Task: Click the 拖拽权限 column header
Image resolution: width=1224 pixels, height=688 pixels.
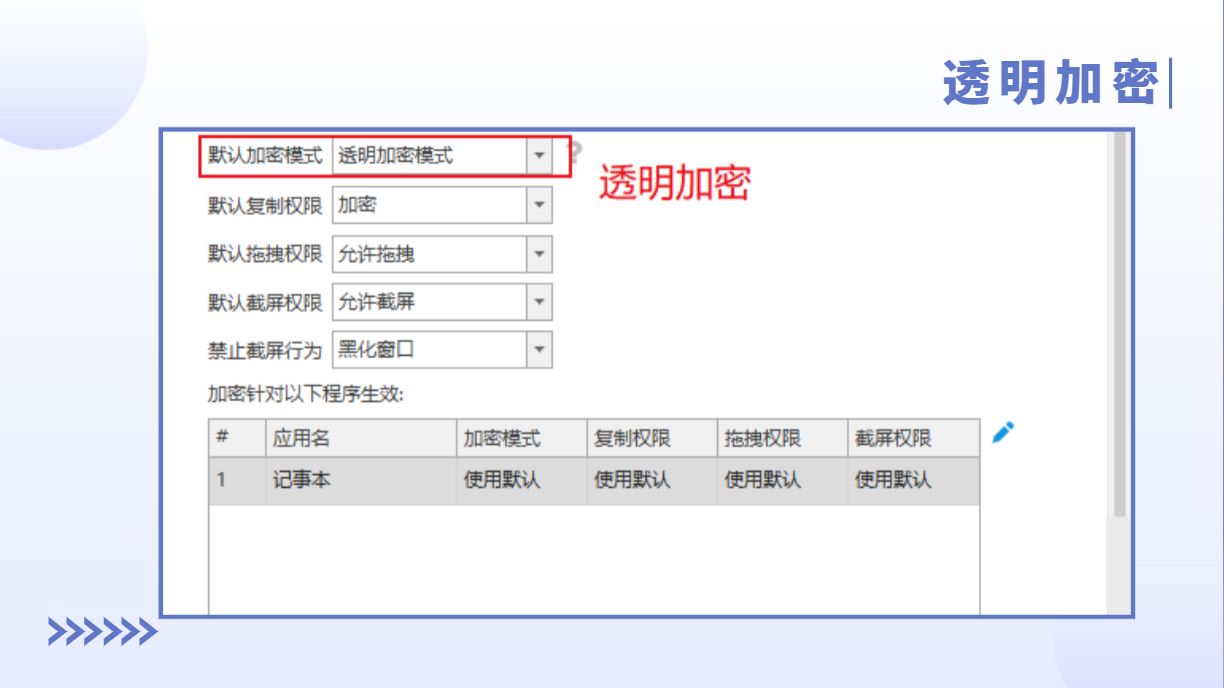Action: pos(782,438)
